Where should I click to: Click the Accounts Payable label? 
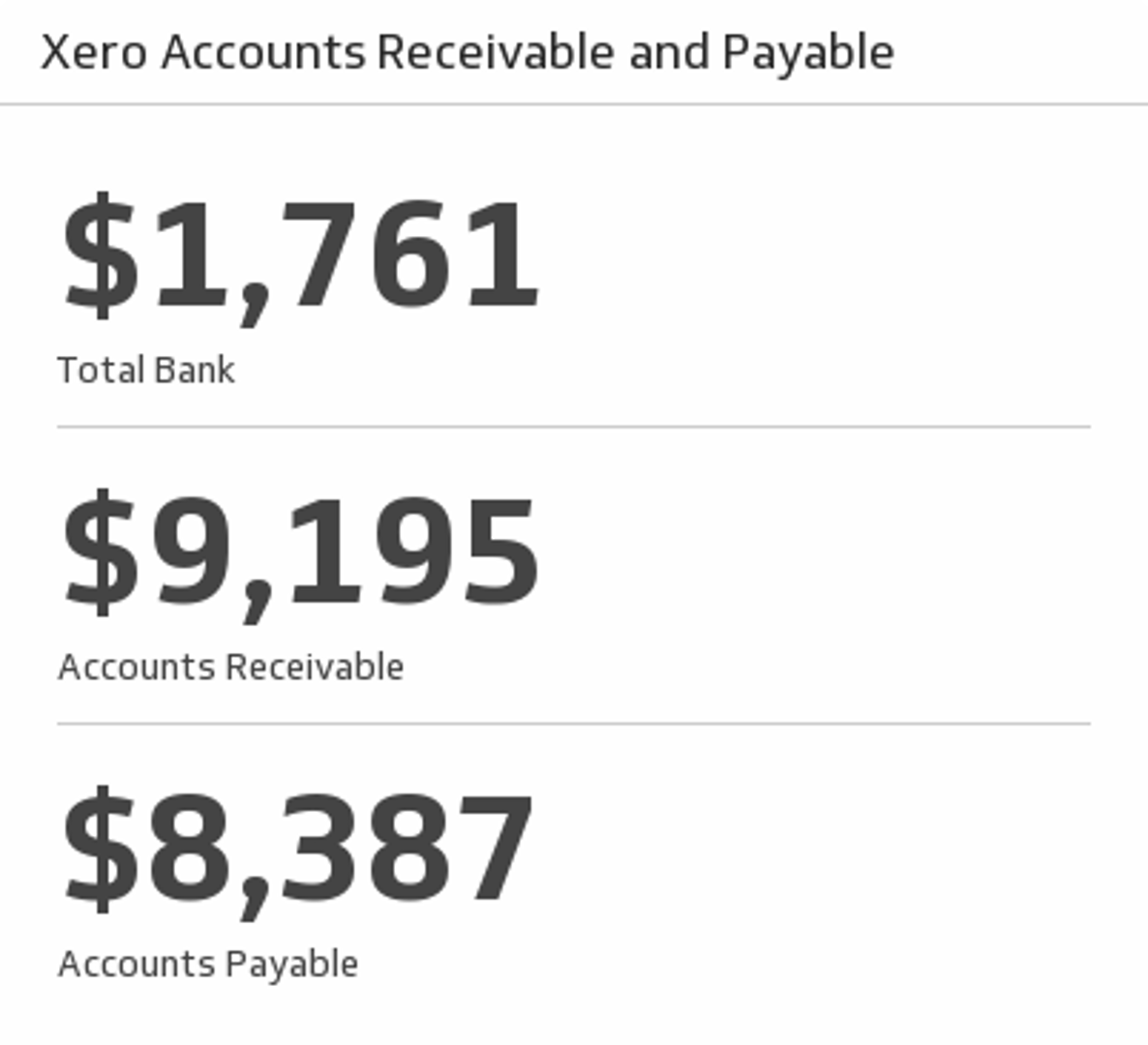(x=208, y=965)
